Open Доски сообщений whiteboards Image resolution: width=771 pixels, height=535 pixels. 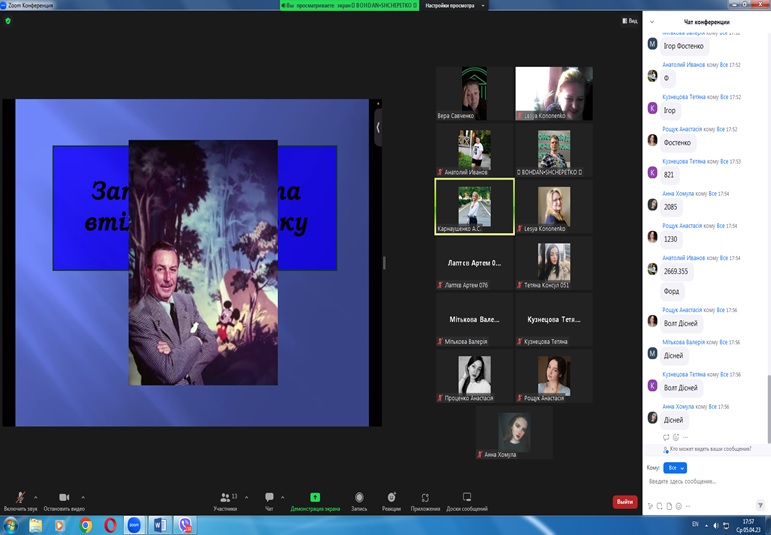pos(467,502)
